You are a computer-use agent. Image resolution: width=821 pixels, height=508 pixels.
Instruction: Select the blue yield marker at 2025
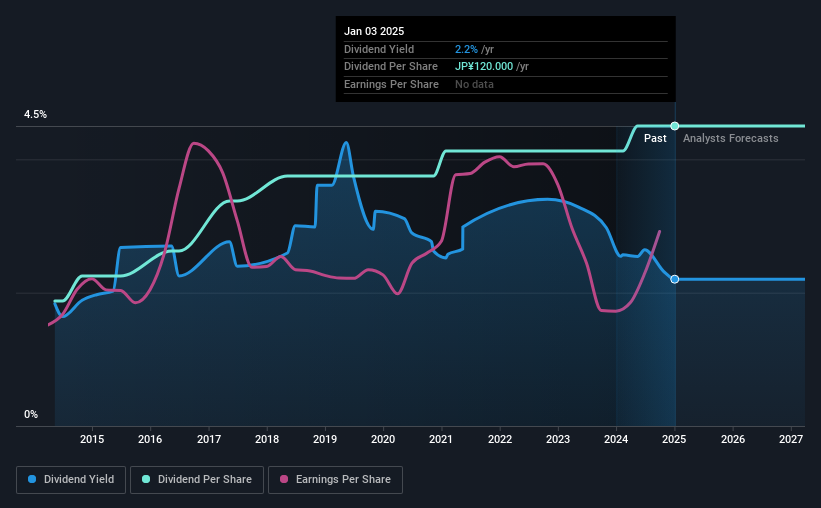675,279
